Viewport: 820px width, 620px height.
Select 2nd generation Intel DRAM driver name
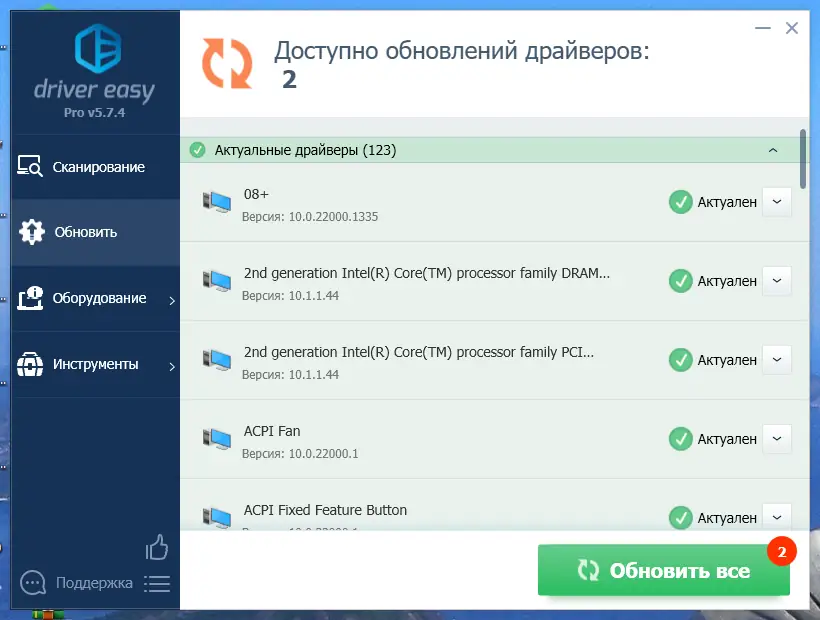(x=427, y=273)
